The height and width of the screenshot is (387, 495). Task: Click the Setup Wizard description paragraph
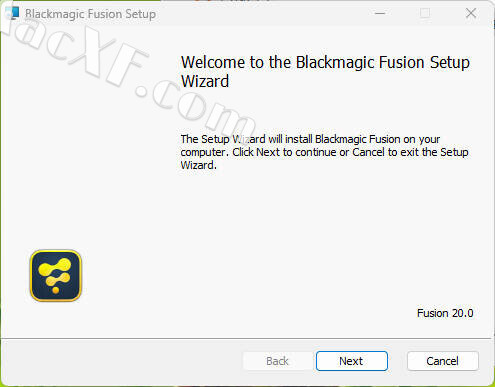(x=324, y=152)
